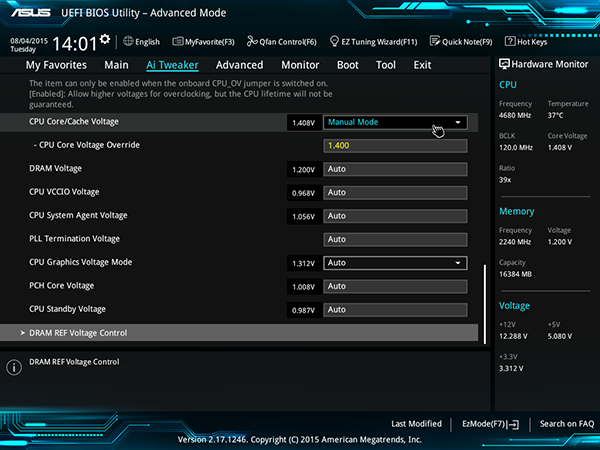This screenshot has width=600, height=450.
Task: Launch EZ Tuning Wizard(F11)
Action: click(373, 41)
